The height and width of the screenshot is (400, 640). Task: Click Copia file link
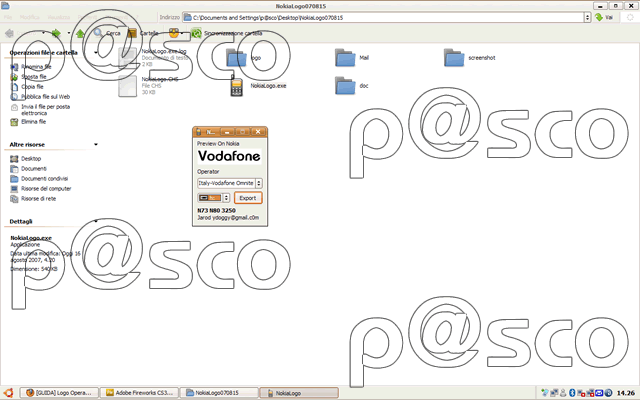point(27,87)
